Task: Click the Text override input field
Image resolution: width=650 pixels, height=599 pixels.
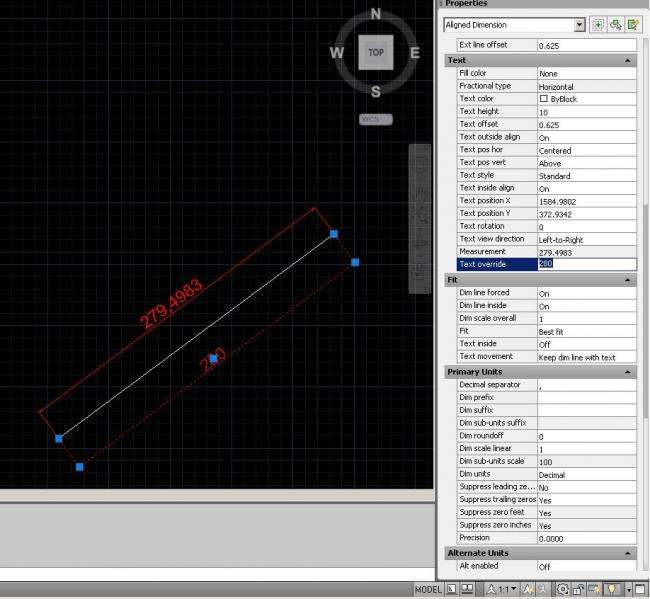Action: 586,265
